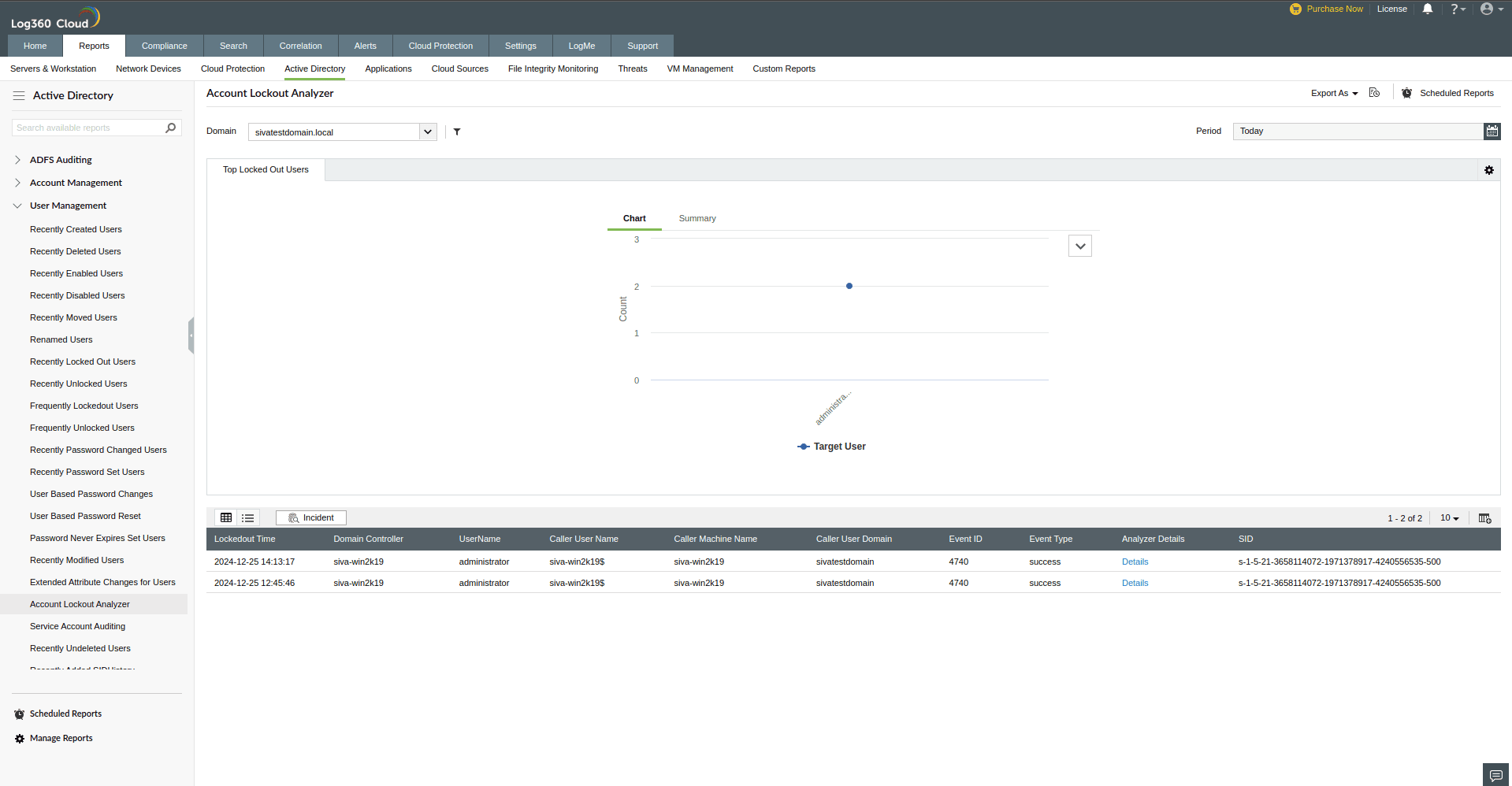
Task: Toggle the Target User legend entry
Action: 831,447
